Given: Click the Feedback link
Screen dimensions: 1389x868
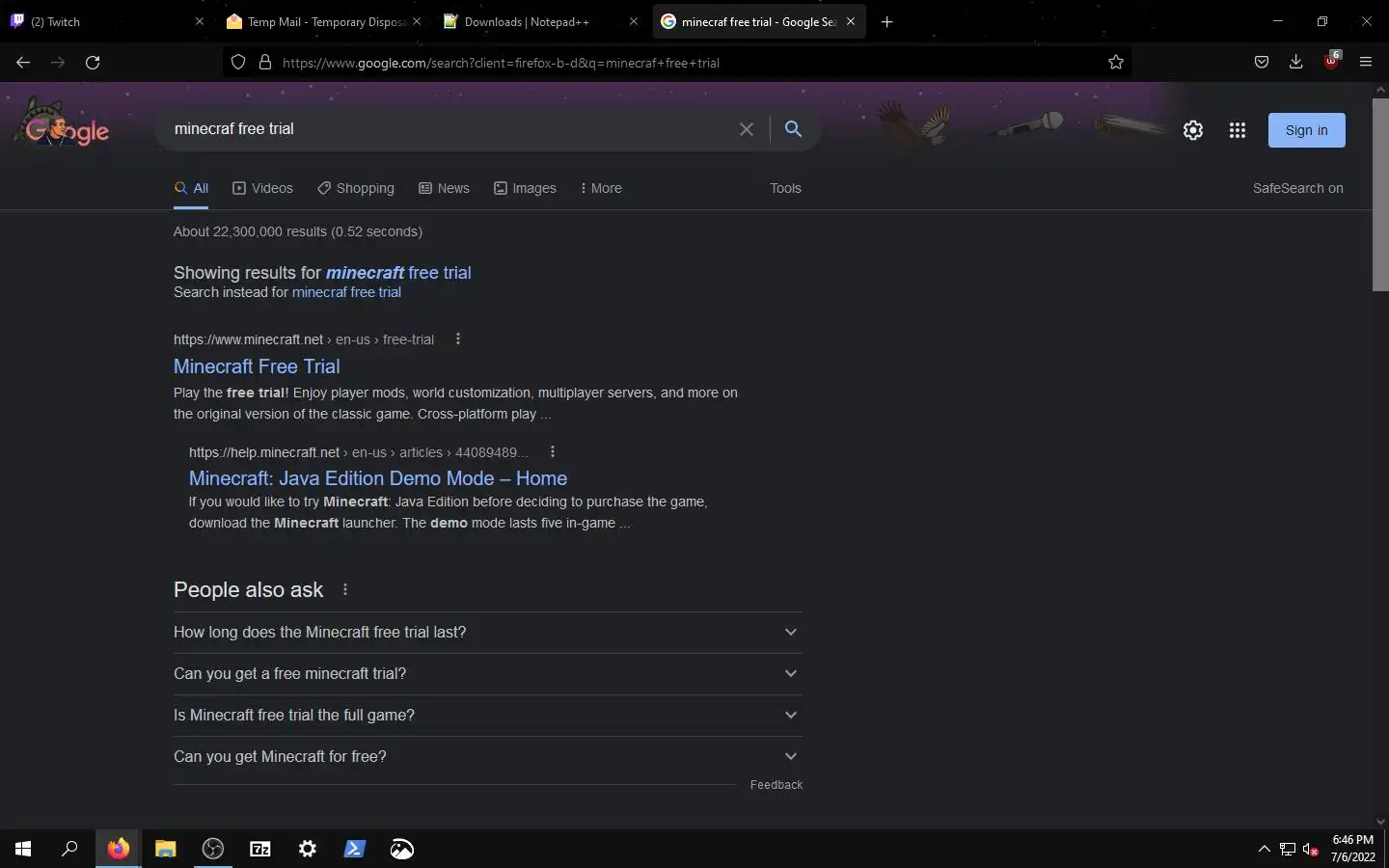Looking at the screenshot, I should [x=776, y=785].
